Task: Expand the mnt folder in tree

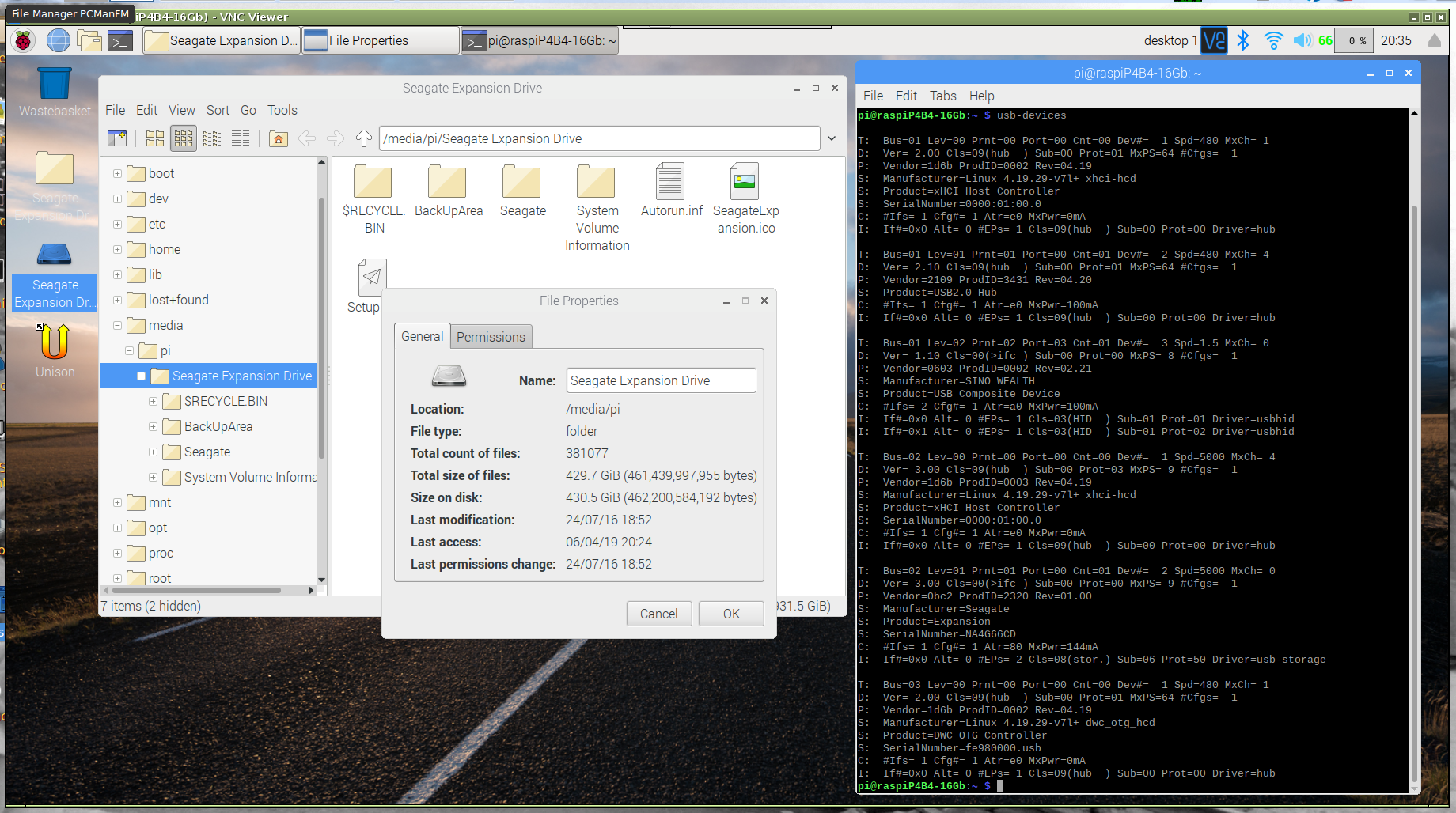Action: coord(117,502)
